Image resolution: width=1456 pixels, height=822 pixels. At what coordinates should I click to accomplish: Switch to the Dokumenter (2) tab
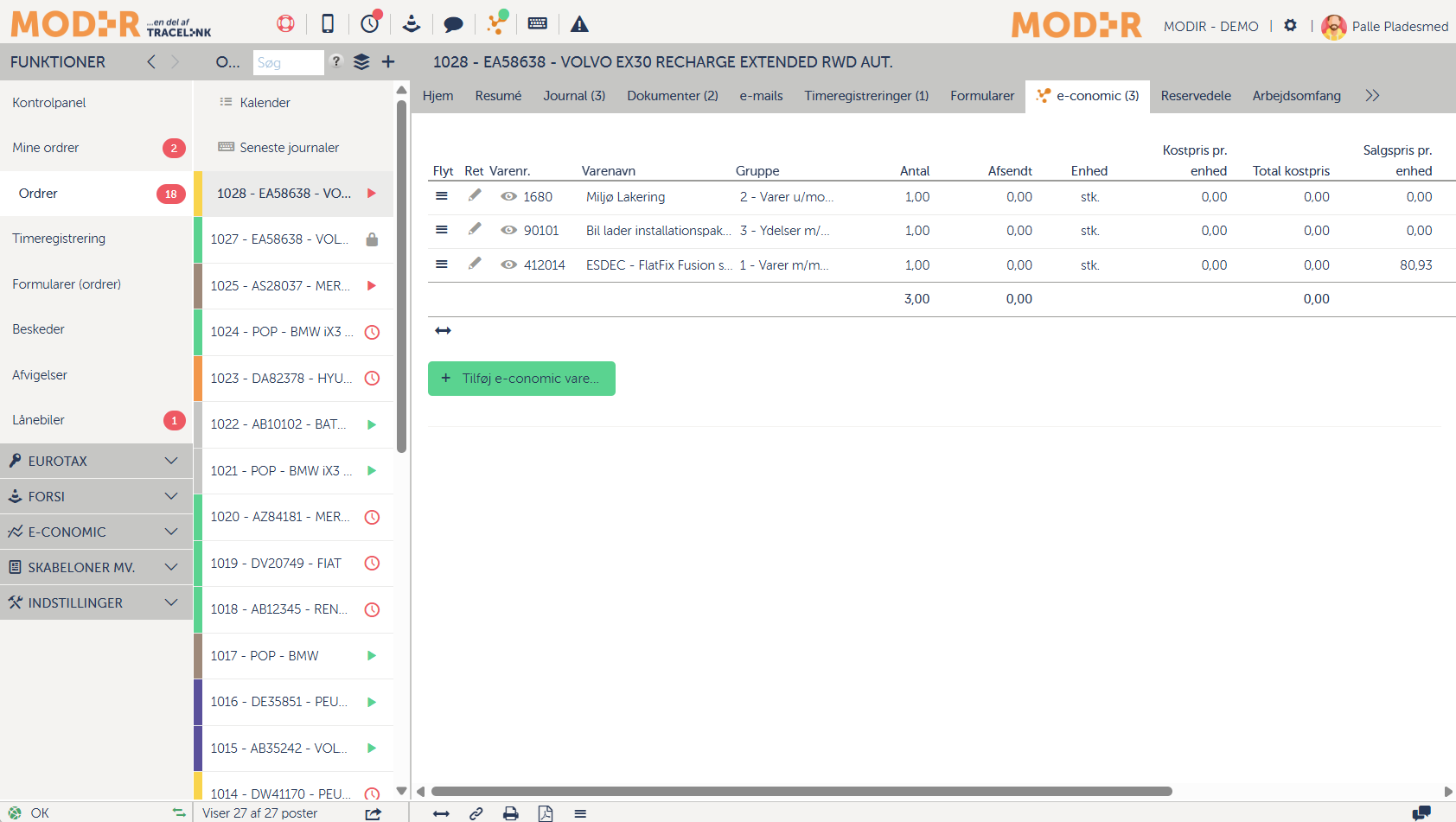pyautogui.click(x=672, y=96)
